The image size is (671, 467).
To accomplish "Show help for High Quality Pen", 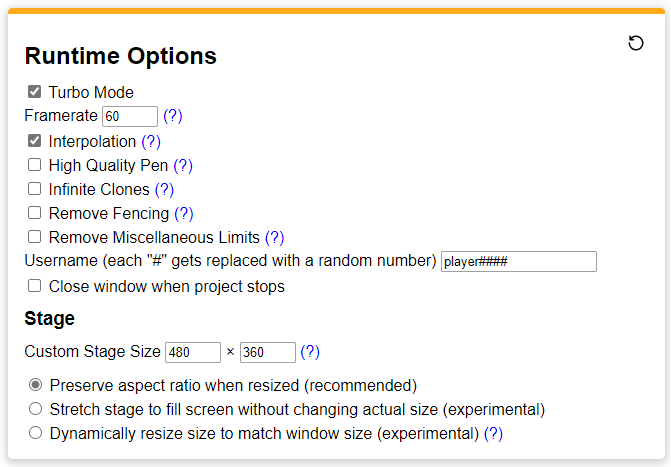I will click(183, 165).
